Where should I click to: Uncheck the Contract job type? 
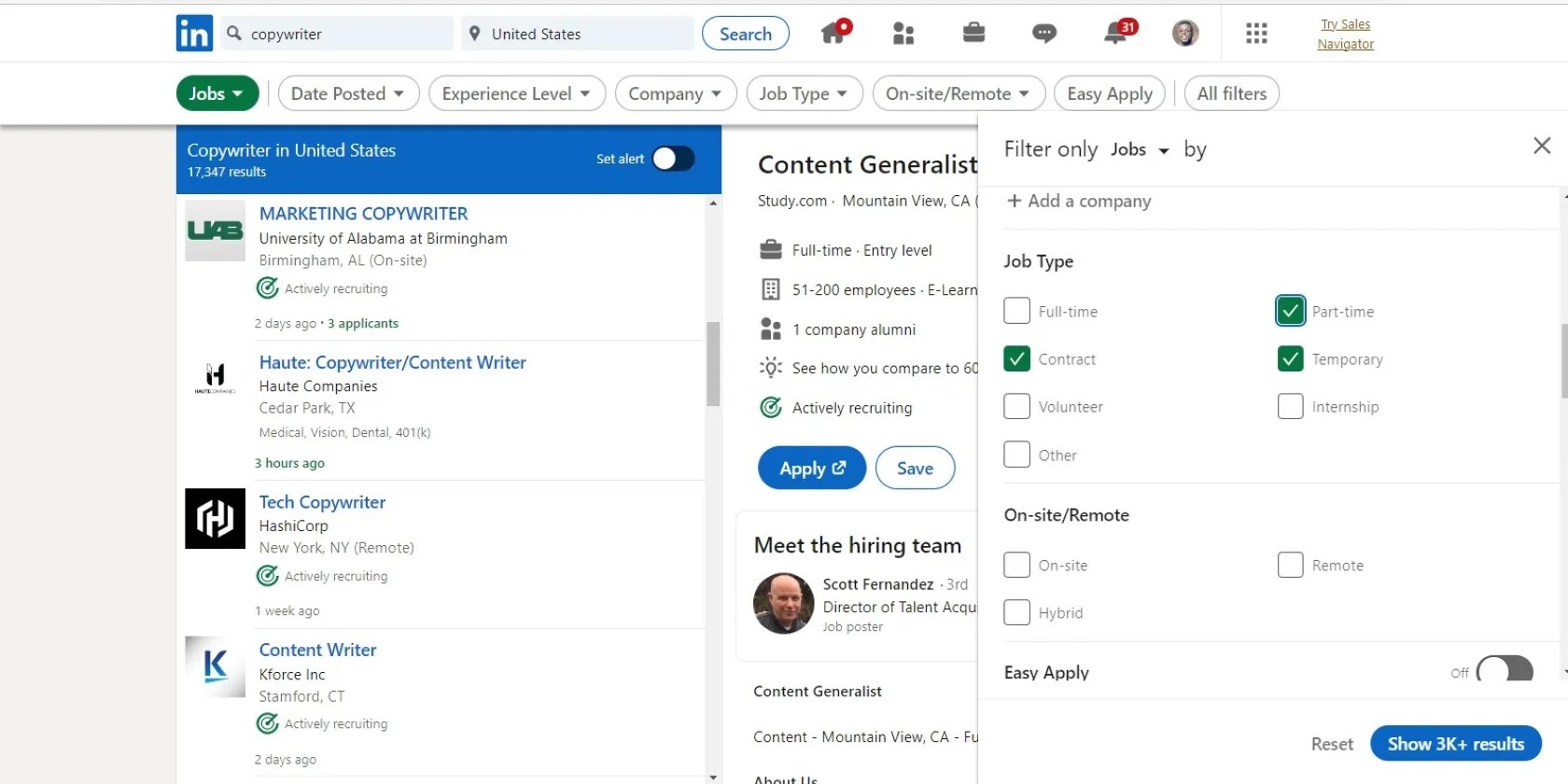(x=1016, y=358)
